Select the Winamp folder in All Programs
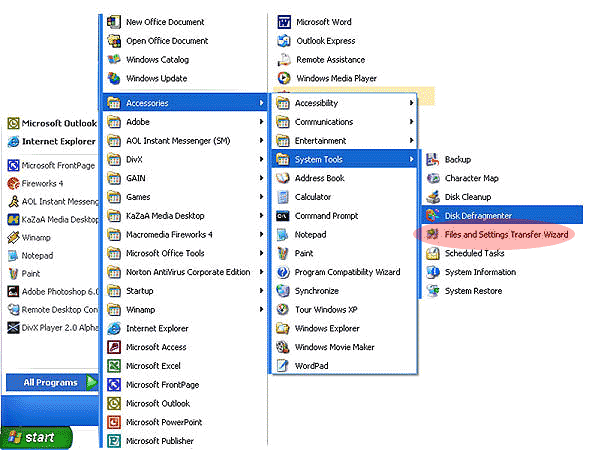This screenshot has width=600, height=450. (185, 309)
